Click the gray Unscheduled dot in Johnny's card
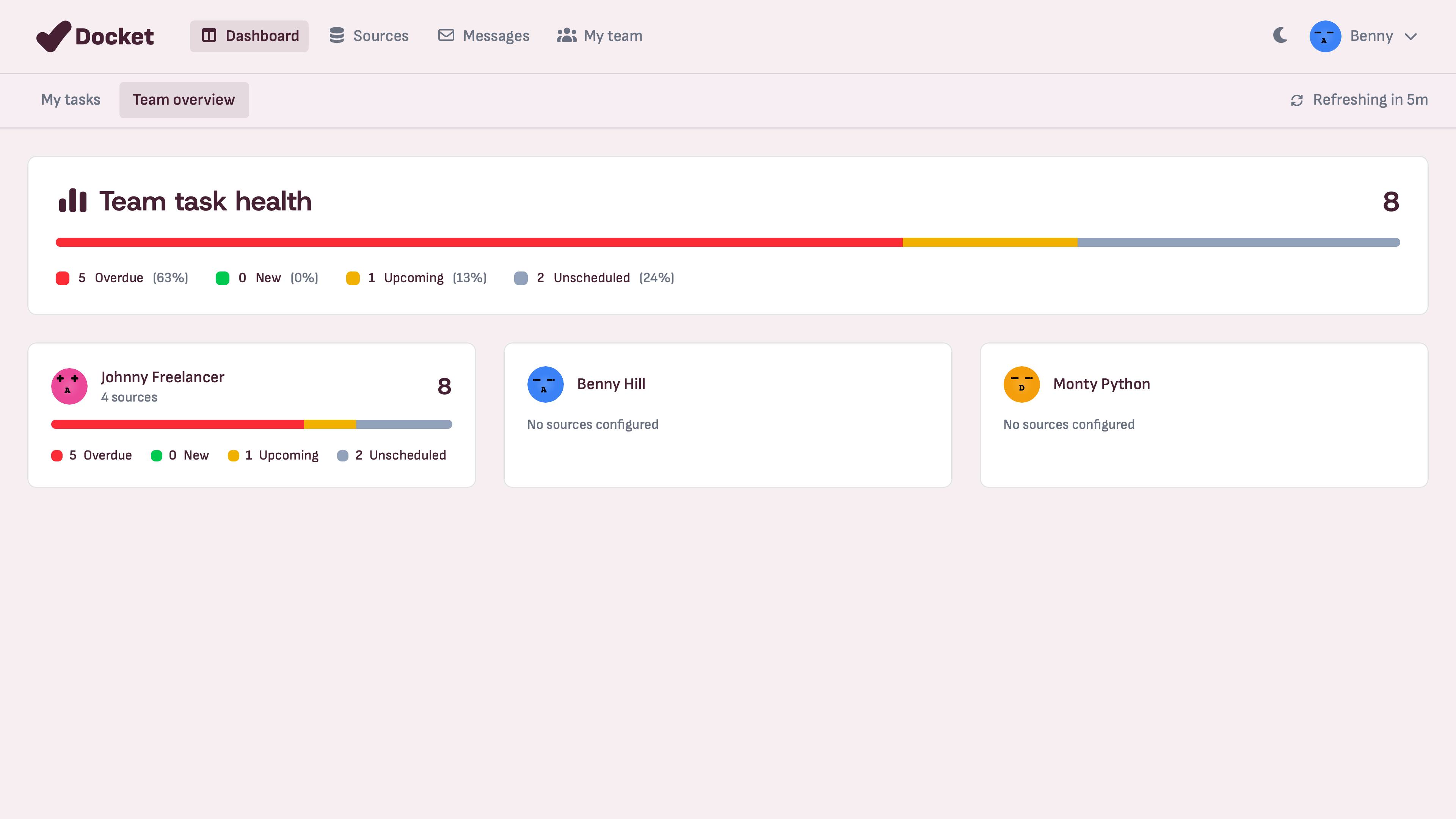 tap(342, 456)
